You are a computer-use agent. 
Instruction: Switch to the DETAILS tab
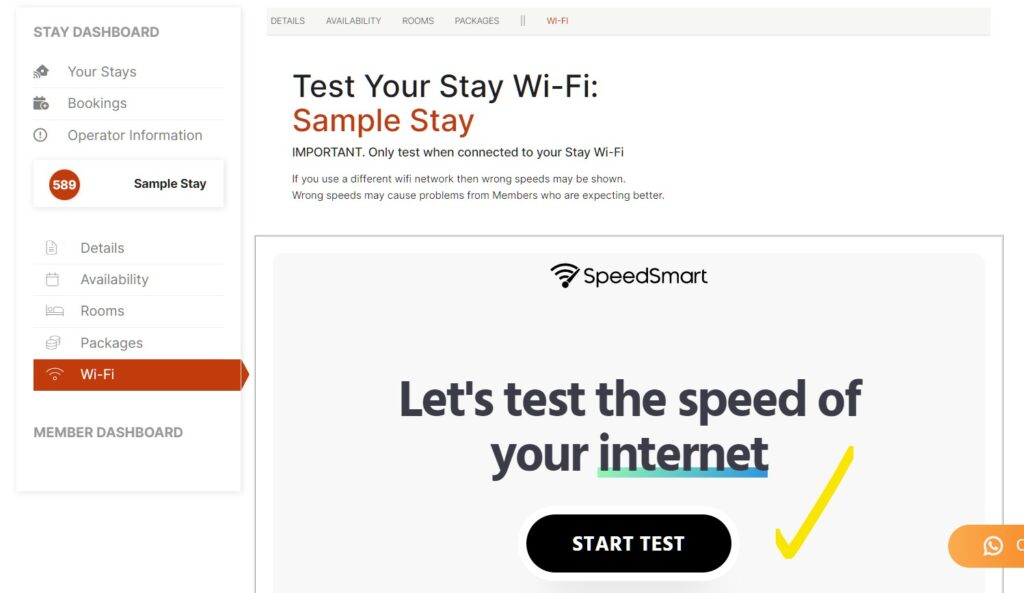pos(287,20)
